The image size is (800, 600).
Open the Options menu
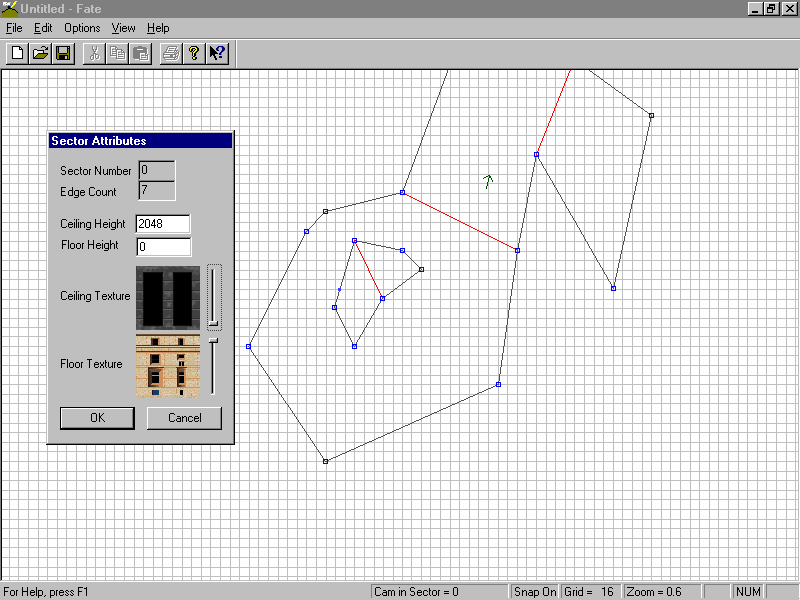(x=82, y=28)
